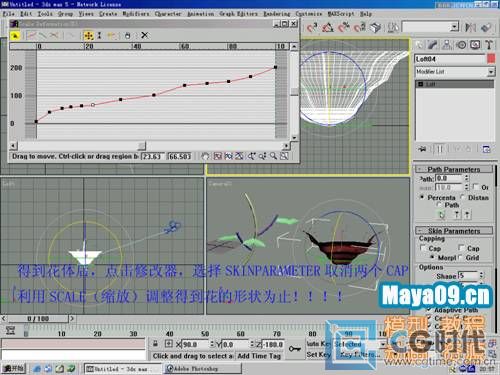Collapse the Path Parameters rollout
500x375 pixels.
pos(454,169)
